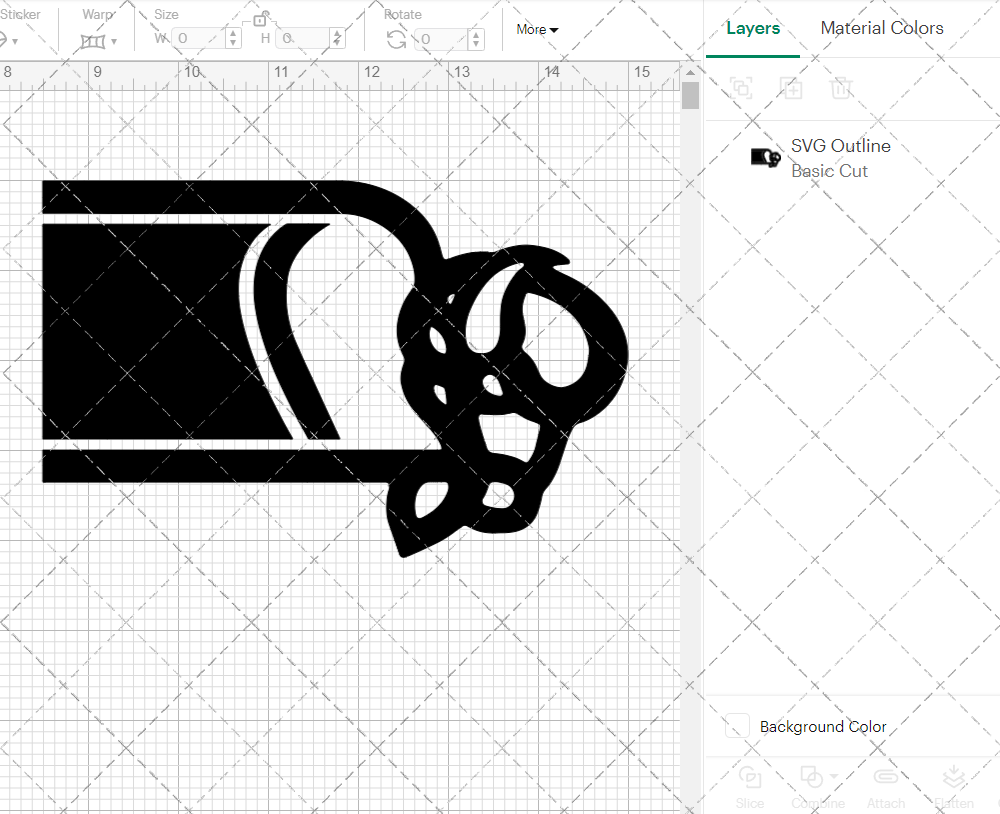Switch to the Layers tab
The height and width of the screenshot is (814, 1000).
[x=753, y=28]
